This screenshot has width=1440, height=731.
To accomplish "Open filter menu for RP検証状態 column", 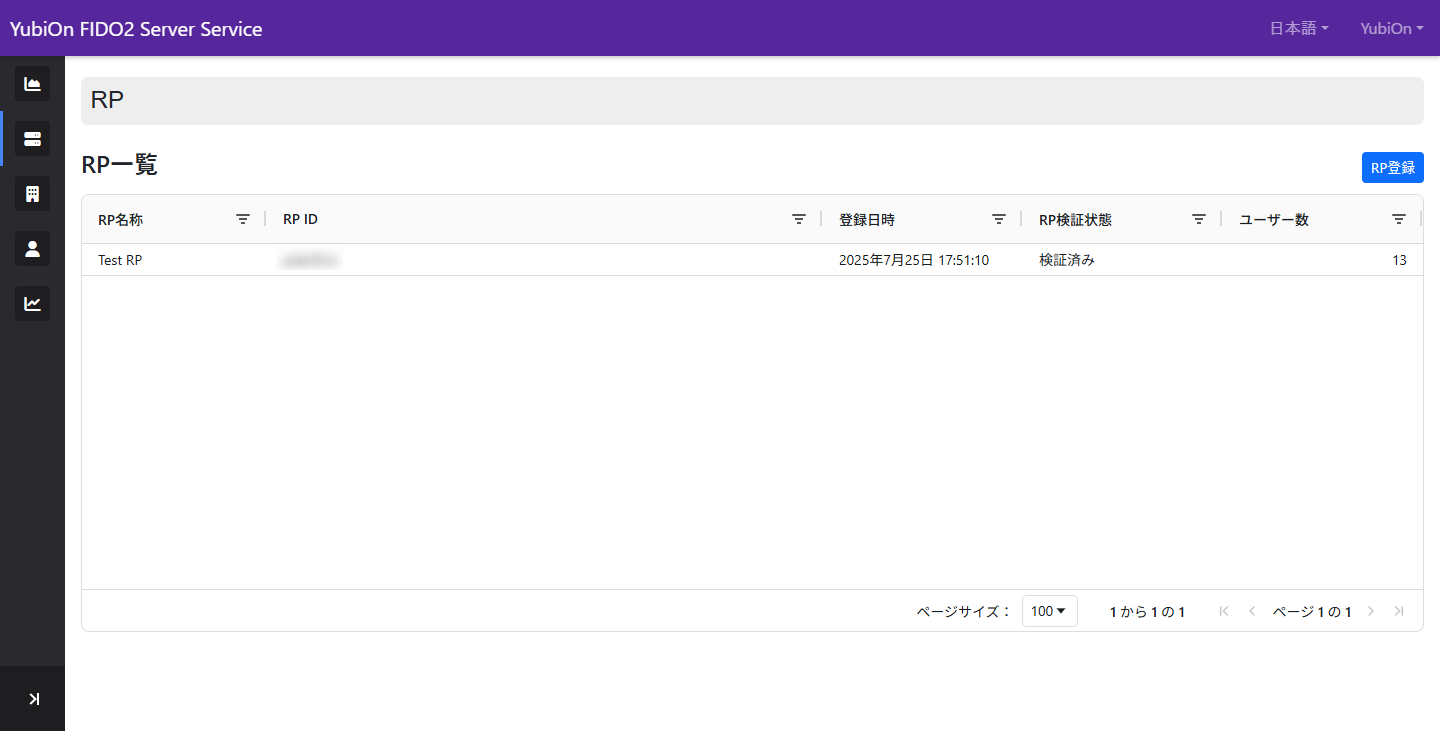I will tap(1199, 219).
